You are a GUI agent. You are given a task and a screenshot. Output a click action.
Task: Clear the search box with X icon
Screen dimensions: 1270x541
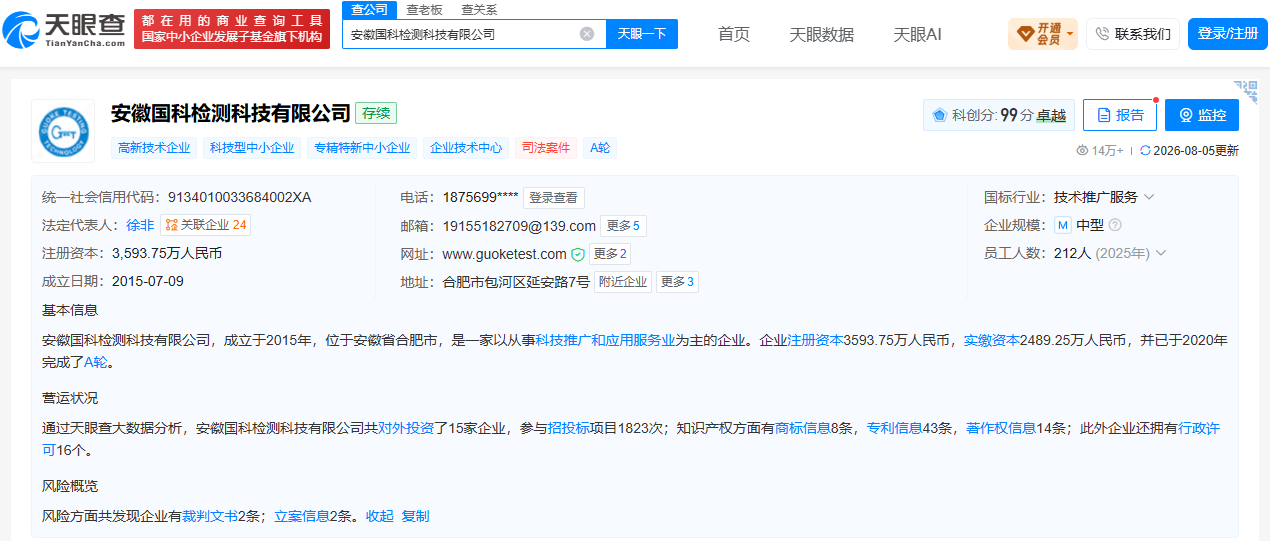click(x=587, y=34)
